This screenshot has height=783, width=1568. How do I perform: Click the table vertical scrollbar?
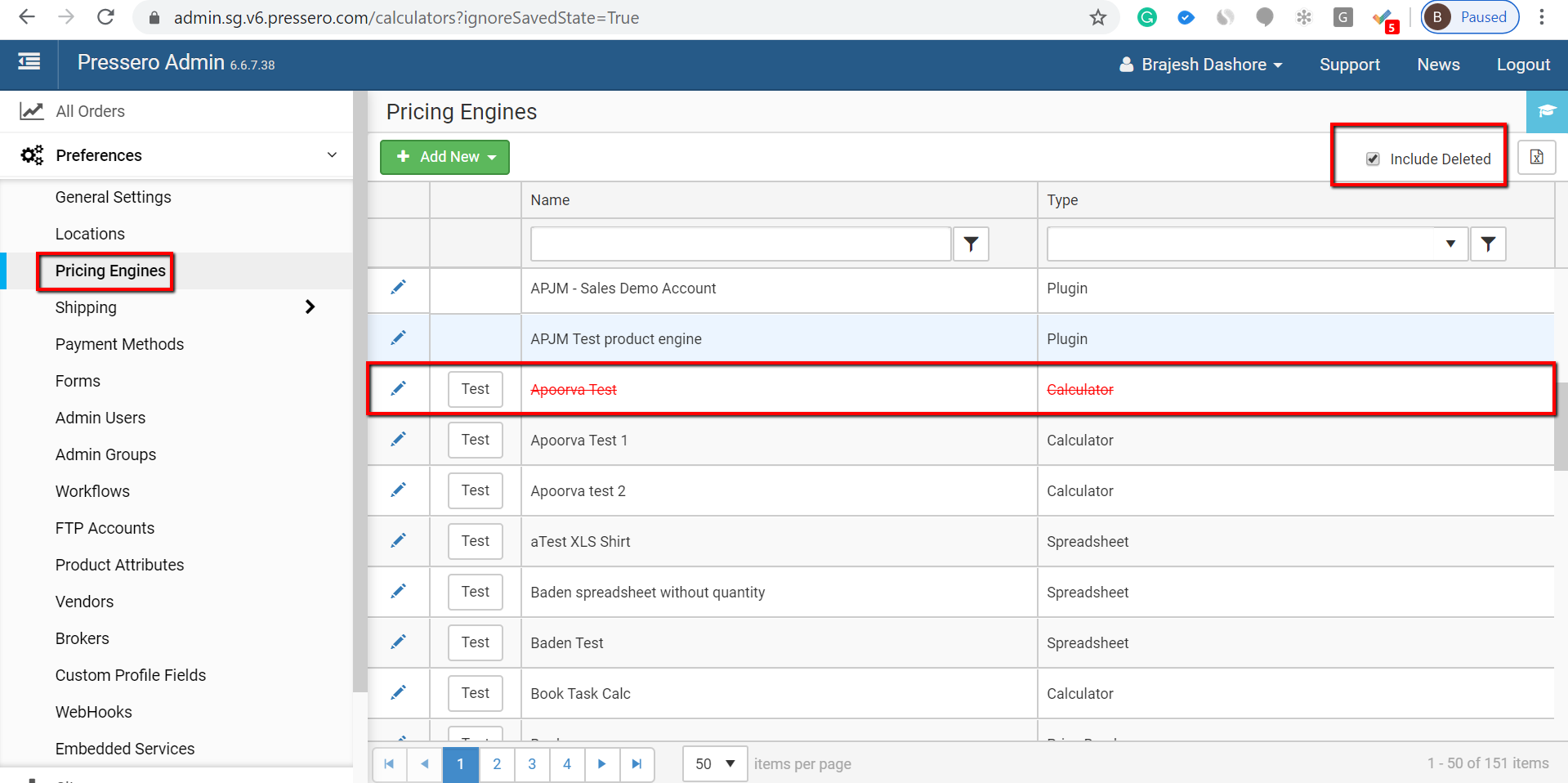point(1561,425)
